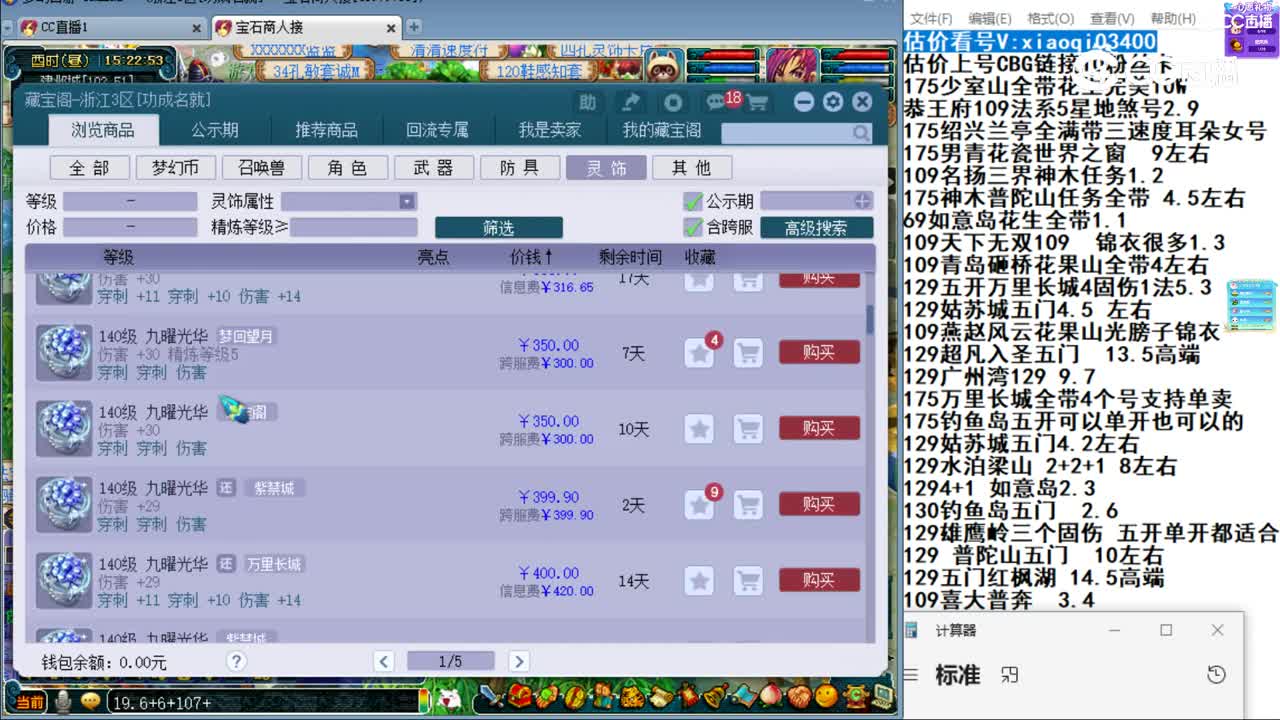Open 格式(O) menu in Notepad

pos(1051,19)
